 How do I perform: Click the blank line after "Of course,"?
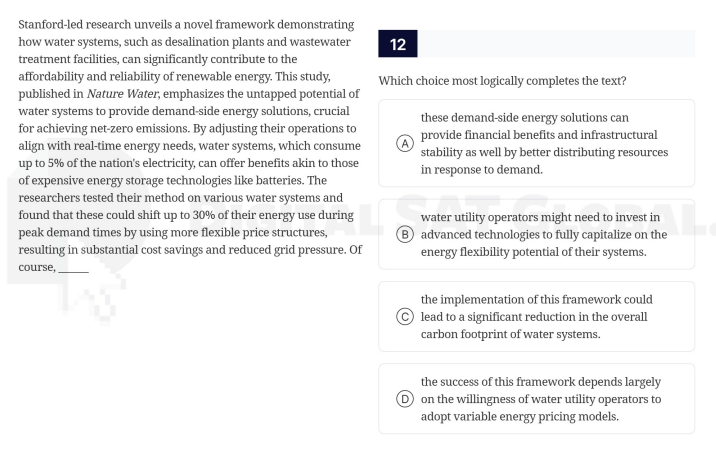tap(73, 268)
